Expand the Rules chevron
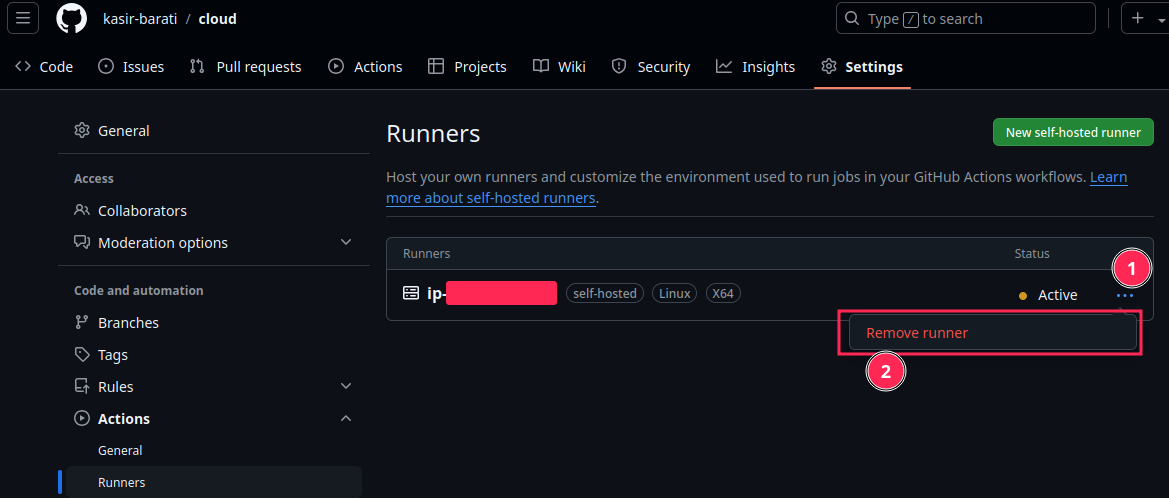1169x498 pixels. pyautogui.click(x=346, y=386)
